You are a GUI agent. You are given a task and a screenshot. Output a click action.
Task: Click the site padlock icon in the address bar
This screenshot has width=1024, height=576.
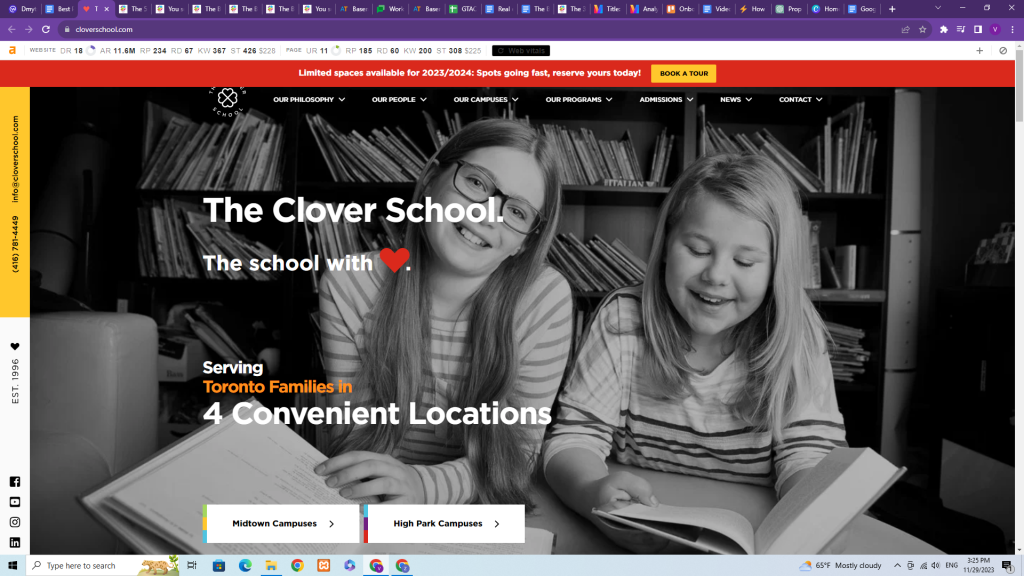point(67,29)
